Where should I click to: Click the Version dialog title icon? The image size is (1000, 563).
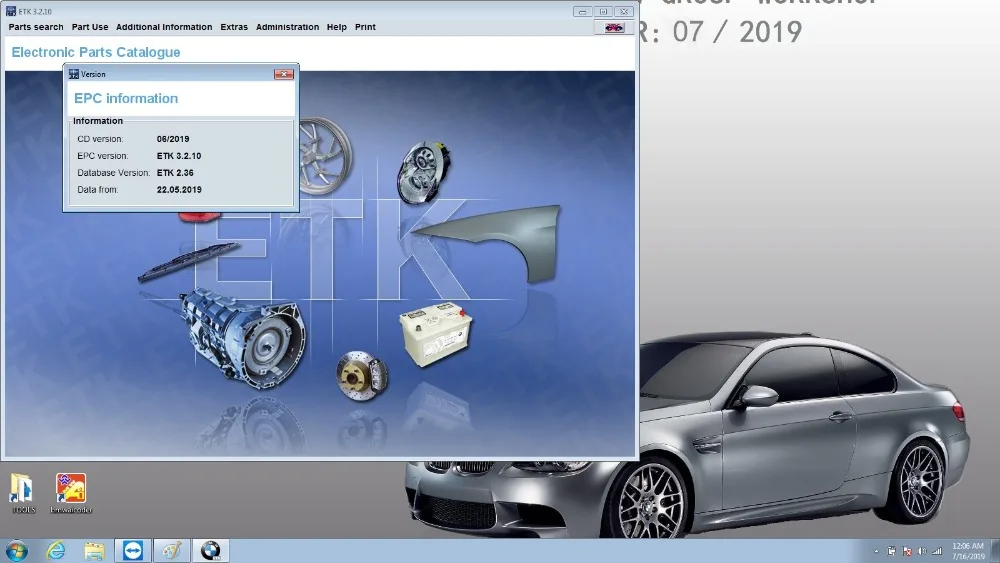point(74,74)
